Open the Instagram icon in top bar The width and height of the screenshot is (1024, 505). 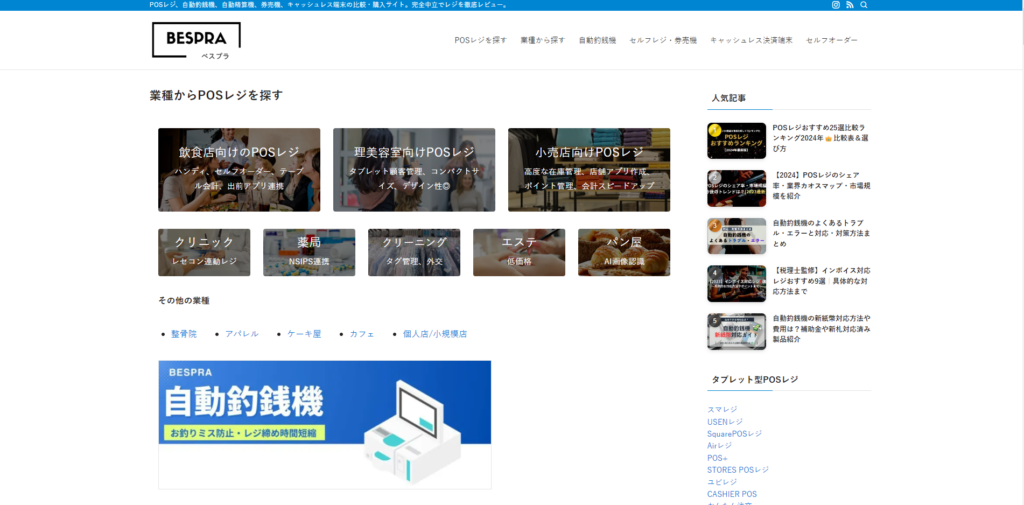pos(835,5)
